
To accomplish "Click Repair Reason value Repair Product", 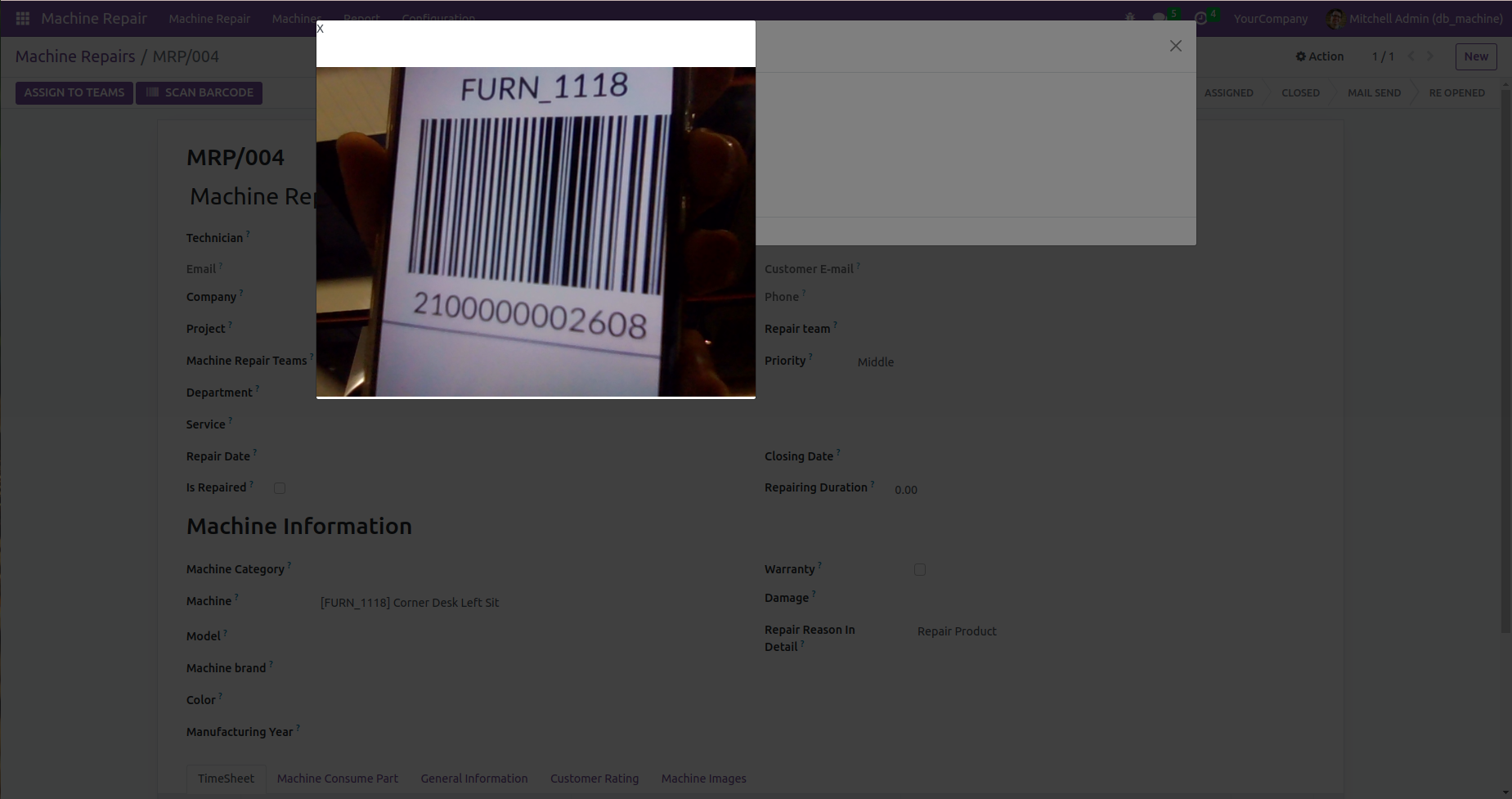I will click(x=957, y=631).
